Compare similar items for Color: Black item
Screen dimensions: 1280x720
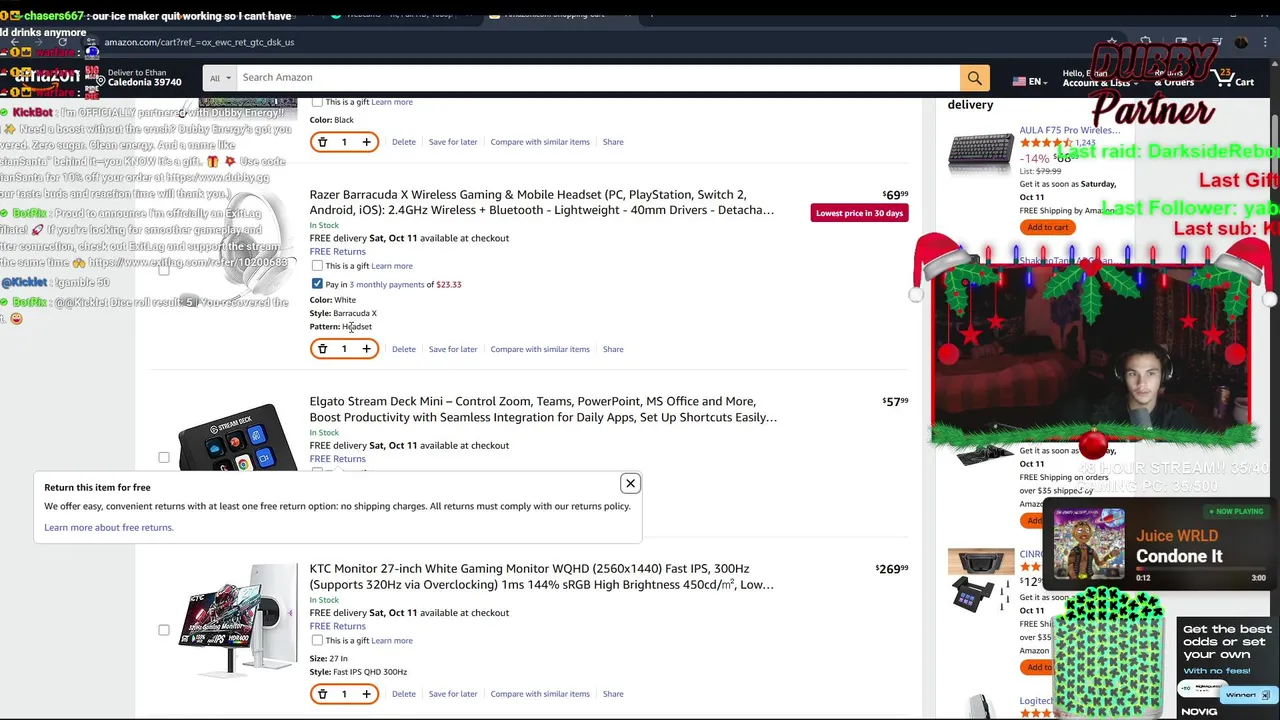(x=540, y=142)
